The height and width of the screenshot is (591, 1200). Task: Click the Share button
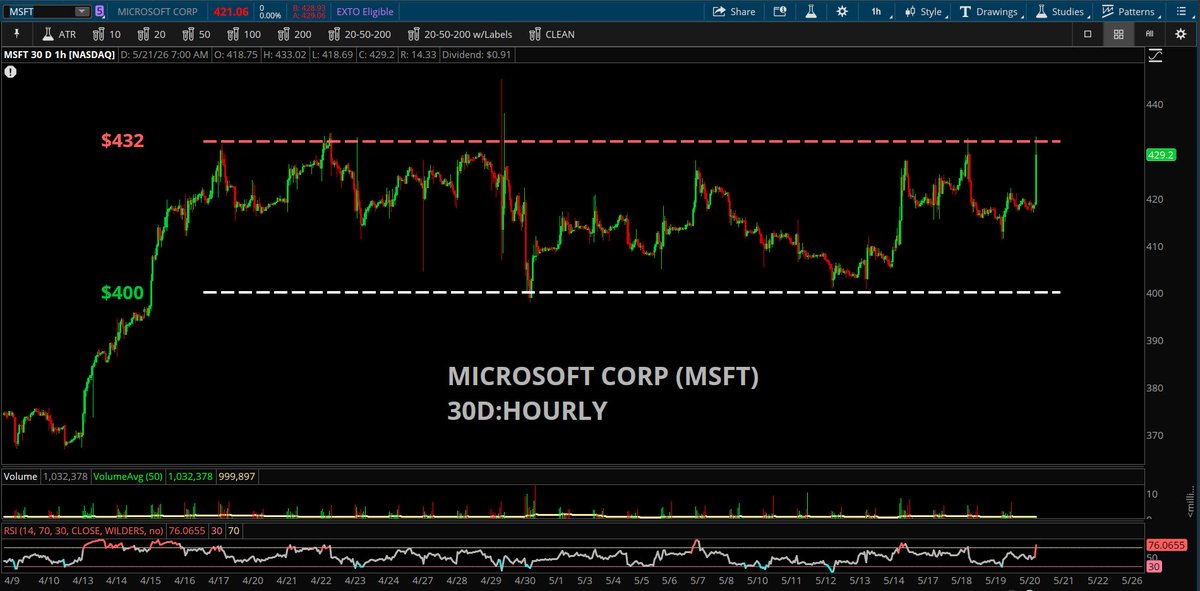pos(734,12)
